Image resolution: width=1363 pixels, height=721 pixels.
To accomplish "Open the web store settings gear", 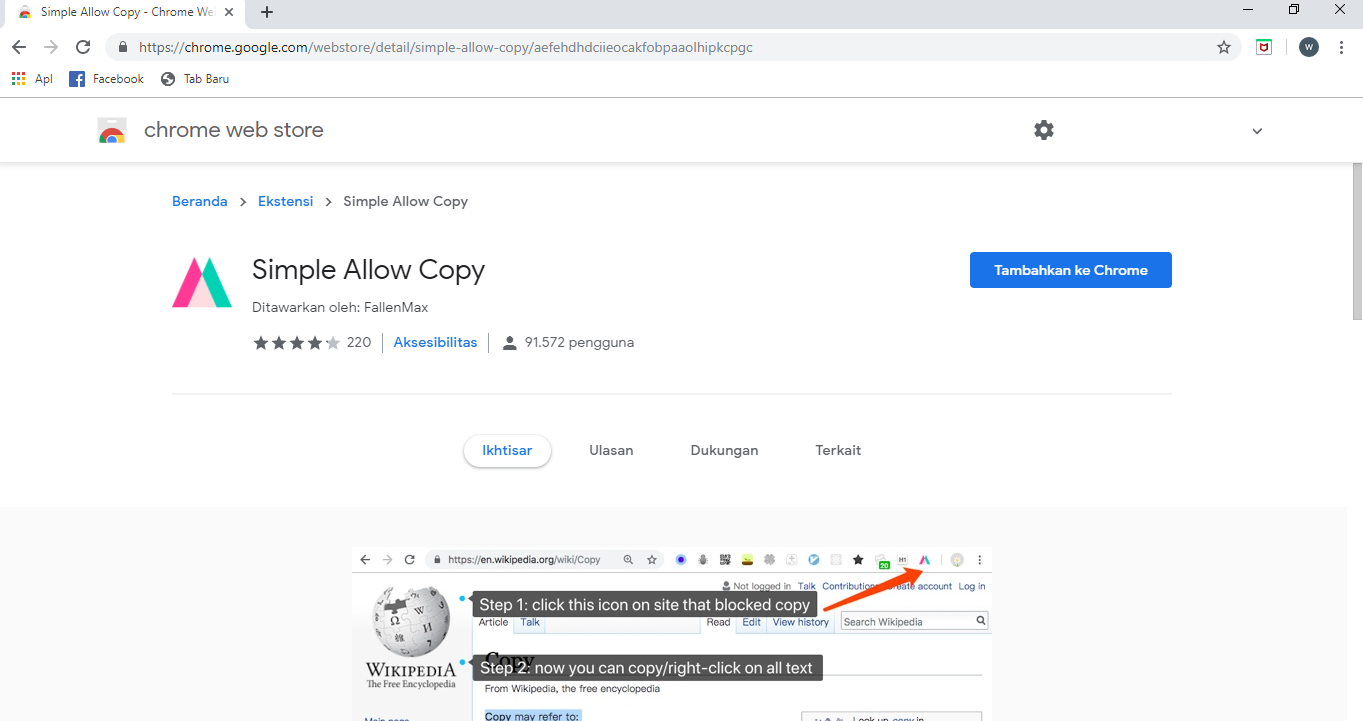I will click(1043, 130).
